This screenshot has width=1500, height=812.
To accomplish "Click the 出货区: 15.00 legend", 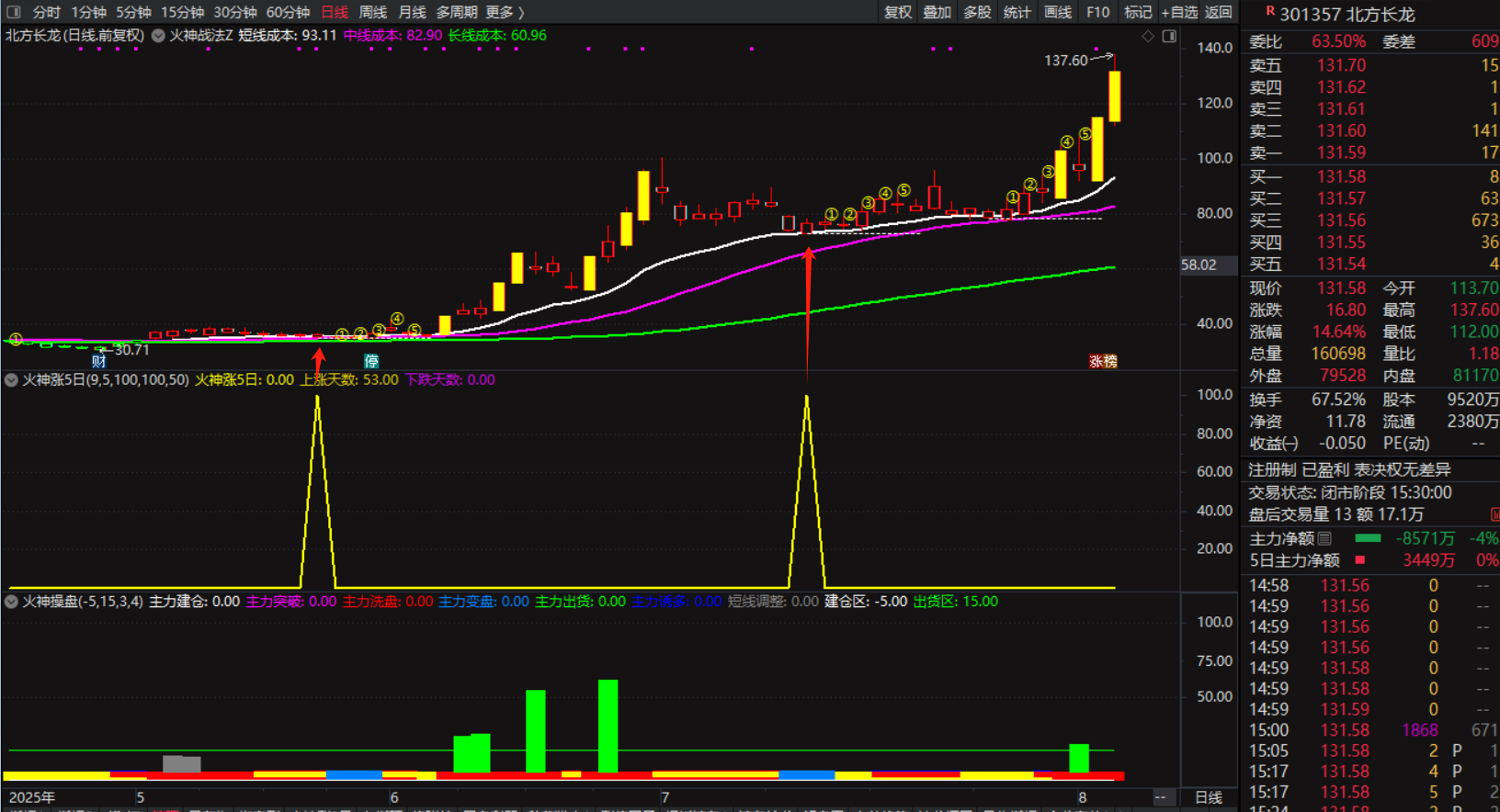I will coord(955,602).
